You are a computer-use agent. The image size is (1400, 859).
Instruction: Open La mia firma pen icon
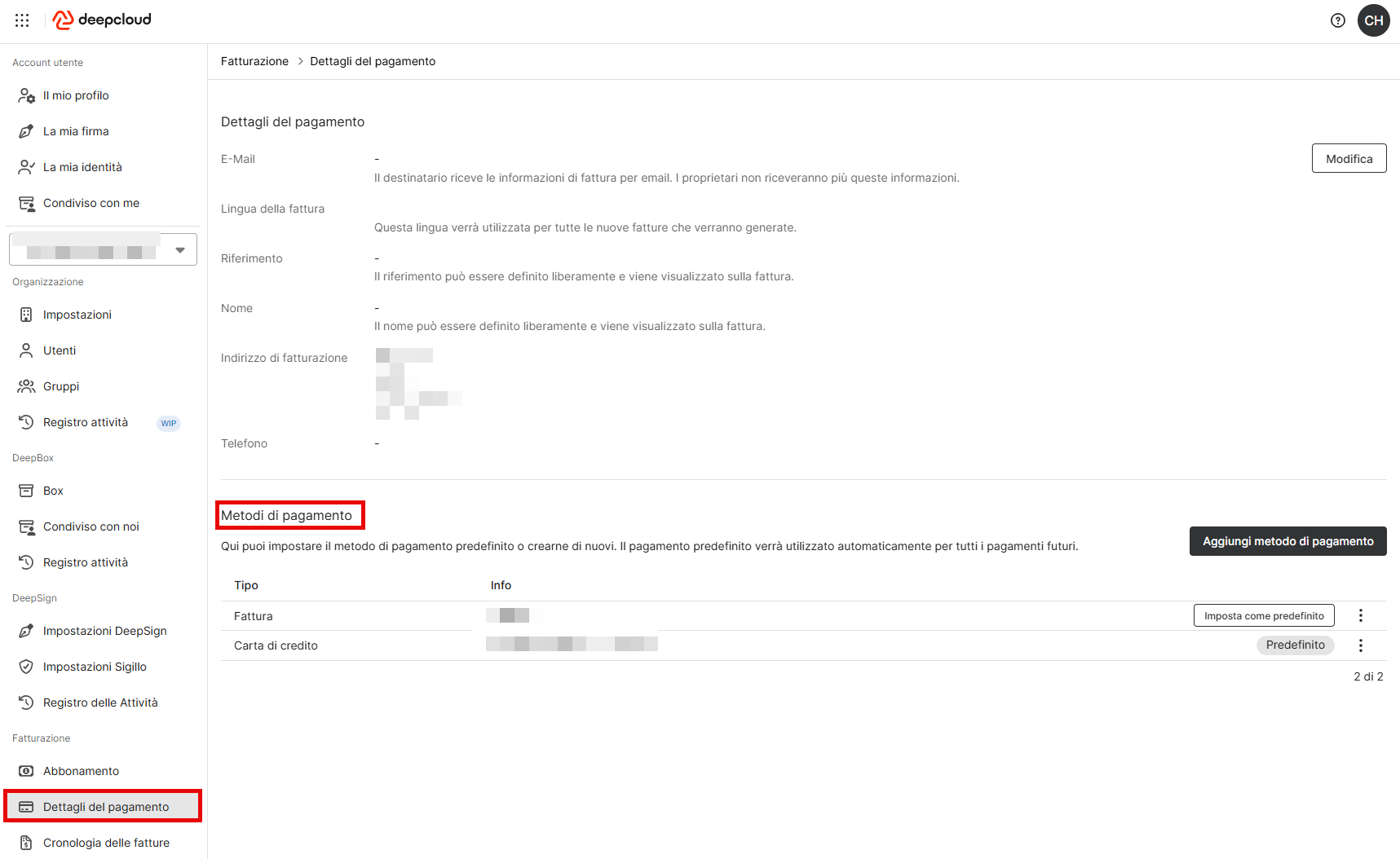(26, 131)
